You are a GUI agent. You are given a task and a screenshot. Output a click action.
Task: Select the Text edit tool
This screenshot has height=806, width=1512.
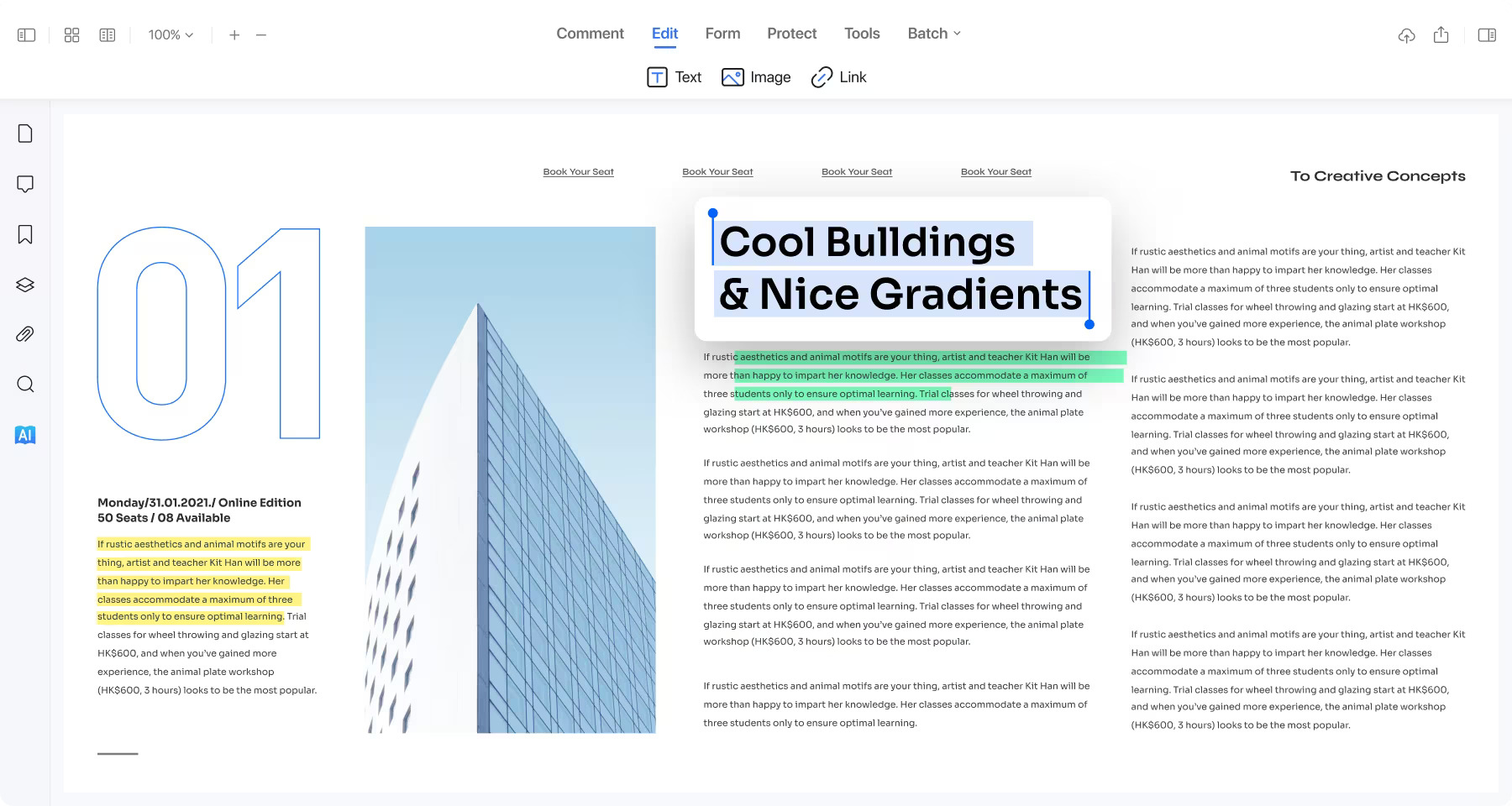pos(675,77)
